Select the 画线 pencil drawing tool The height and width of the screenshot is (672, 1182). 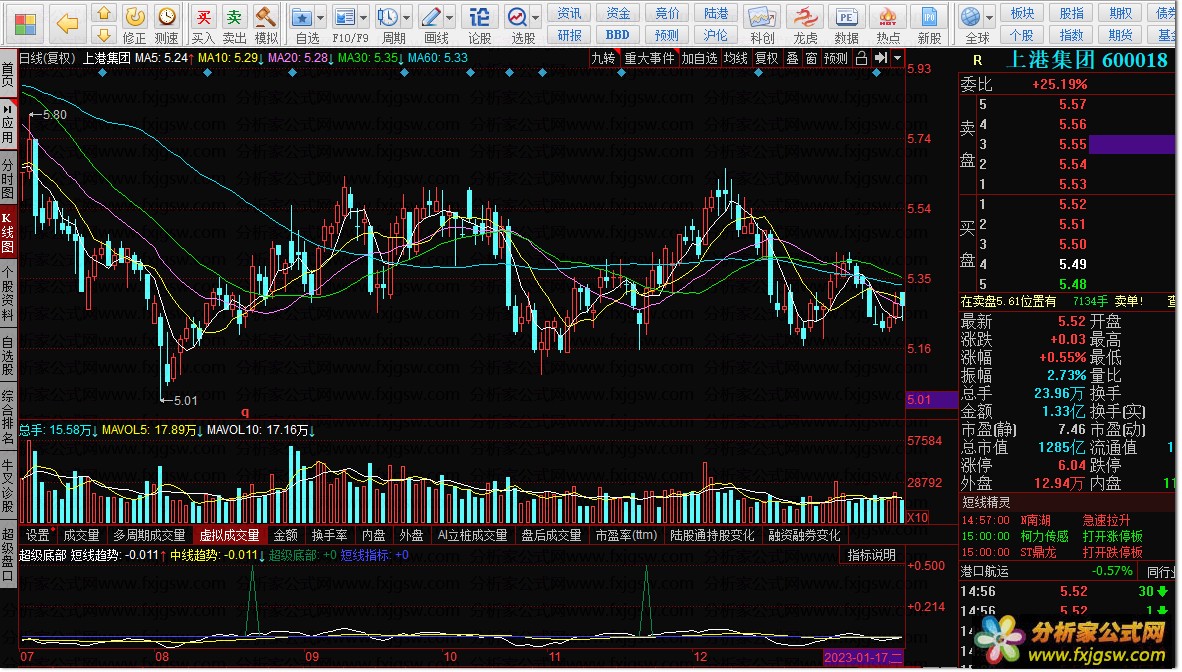pyautogui.click(x=431, y=17)
